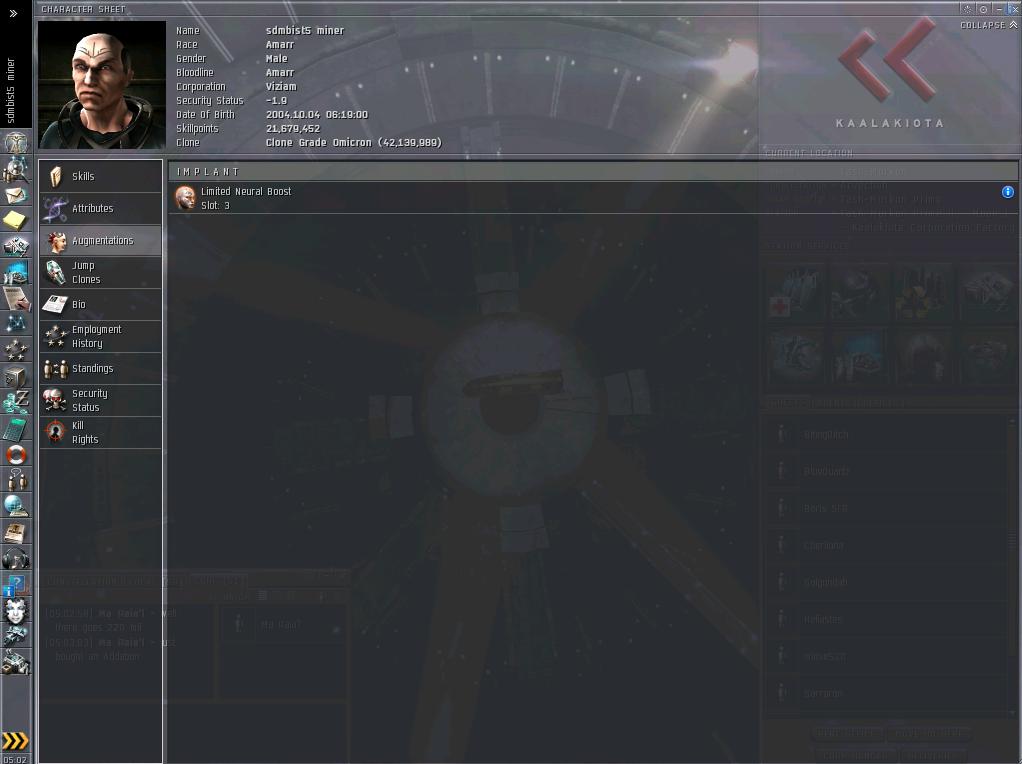Open the Bio tab

pyautogui.click(x=100, y=304)
